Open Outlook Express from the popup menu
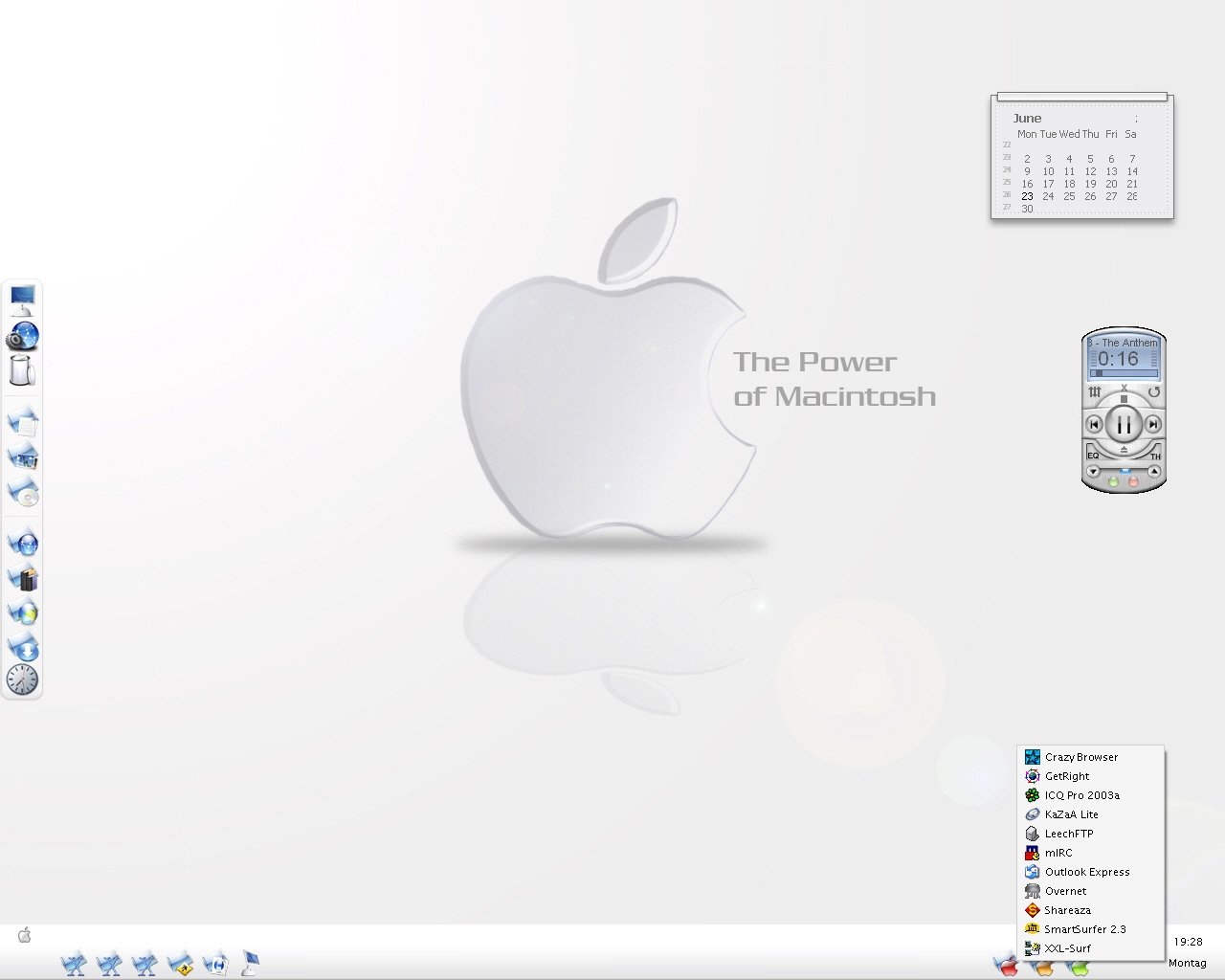This screenshot has height=980, width=1225. (x=1091, y=872)
